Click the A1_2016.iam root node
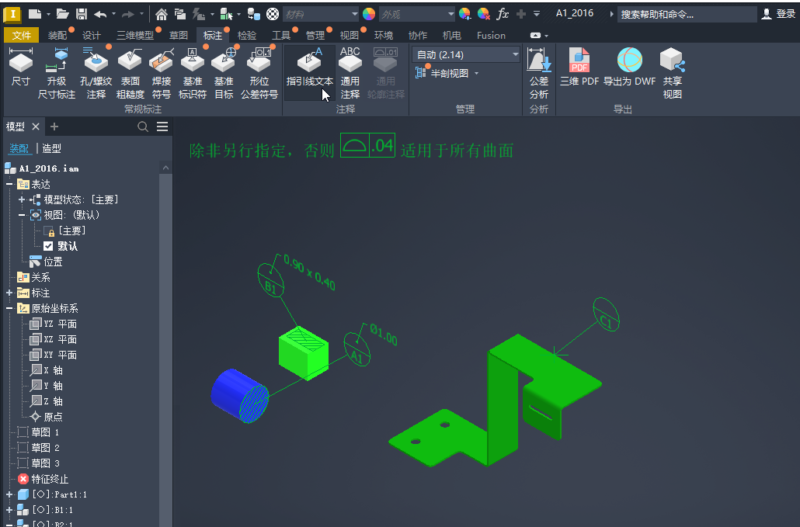This screenshot has width=800, height=527. (42, 168)
